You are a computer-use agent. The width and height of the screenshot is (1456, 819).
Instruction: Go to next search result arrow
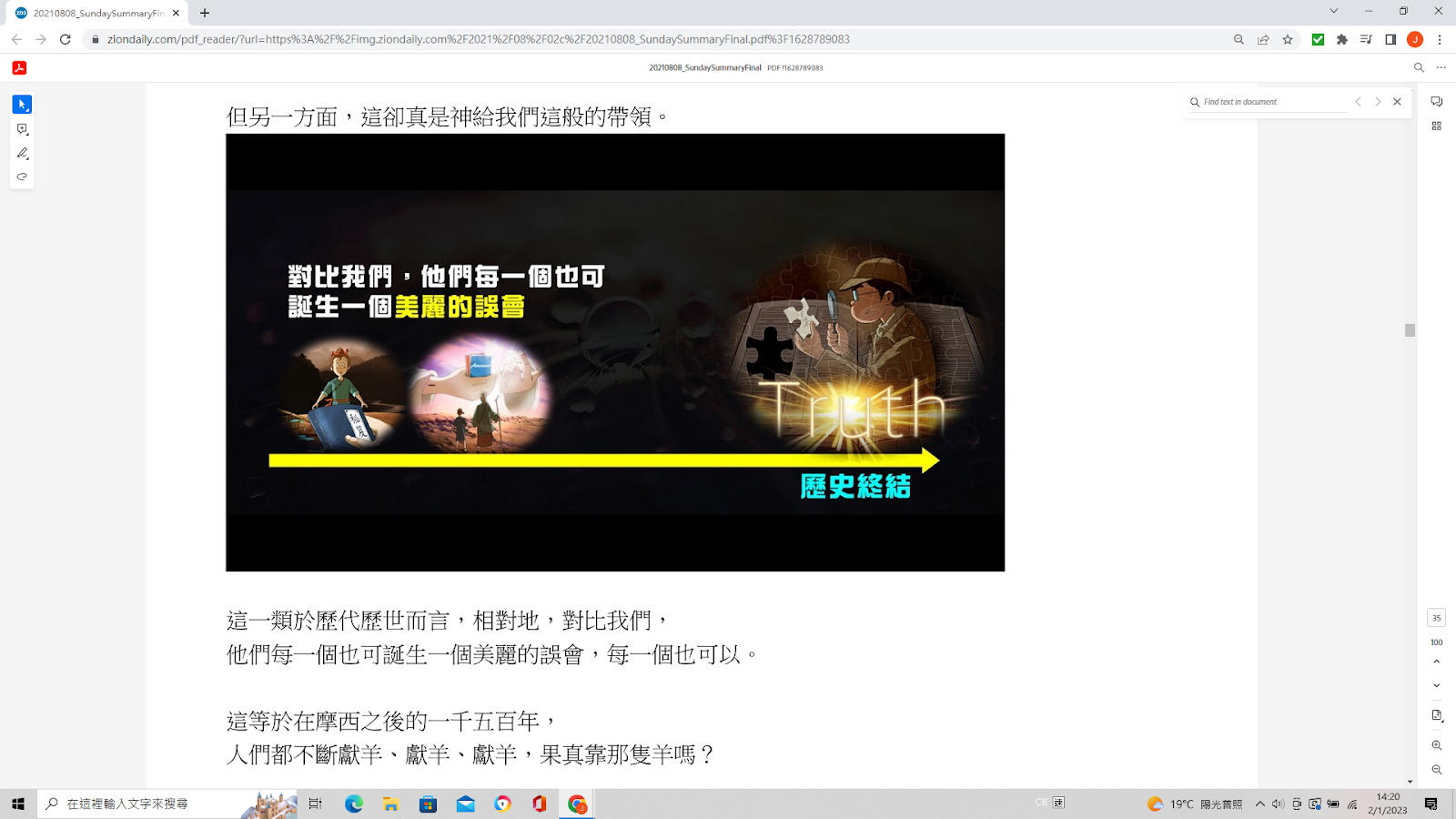1378,102
